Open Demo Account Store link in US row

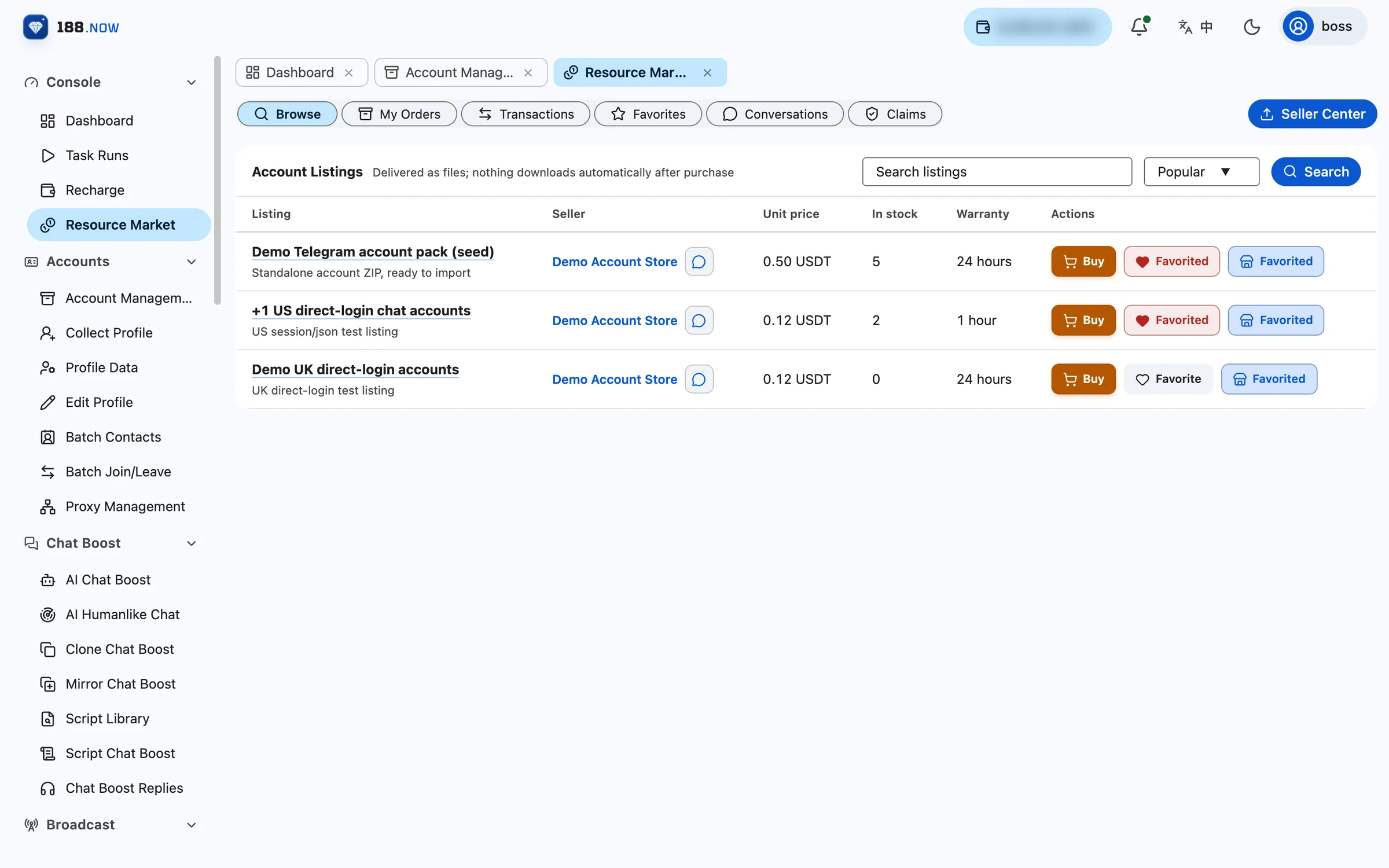point(615,321)
